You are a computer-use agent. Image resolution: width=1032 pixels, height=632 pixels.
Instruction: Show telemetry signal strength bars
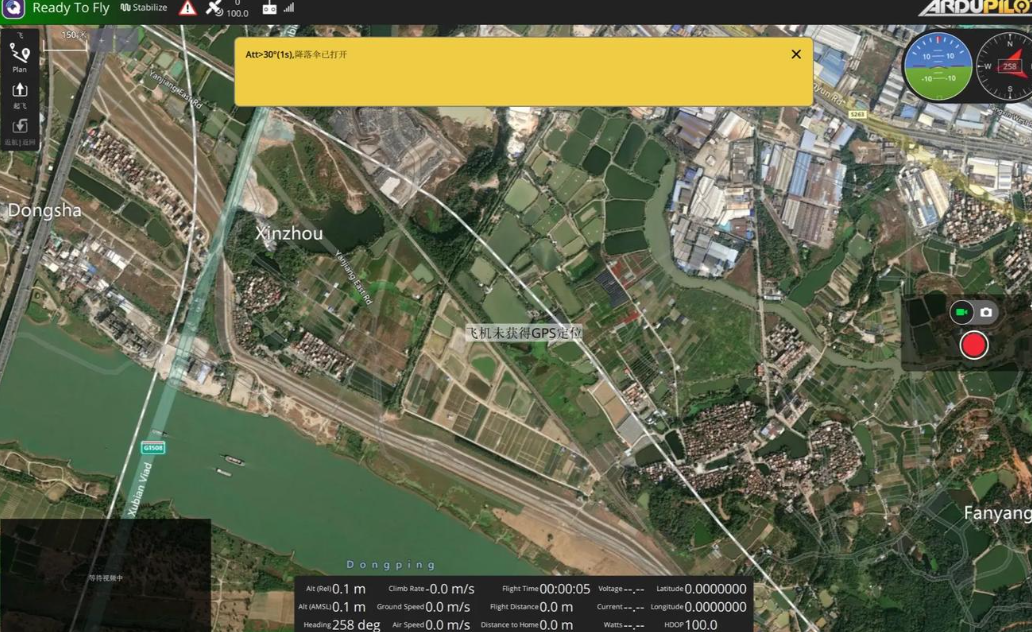289,8
